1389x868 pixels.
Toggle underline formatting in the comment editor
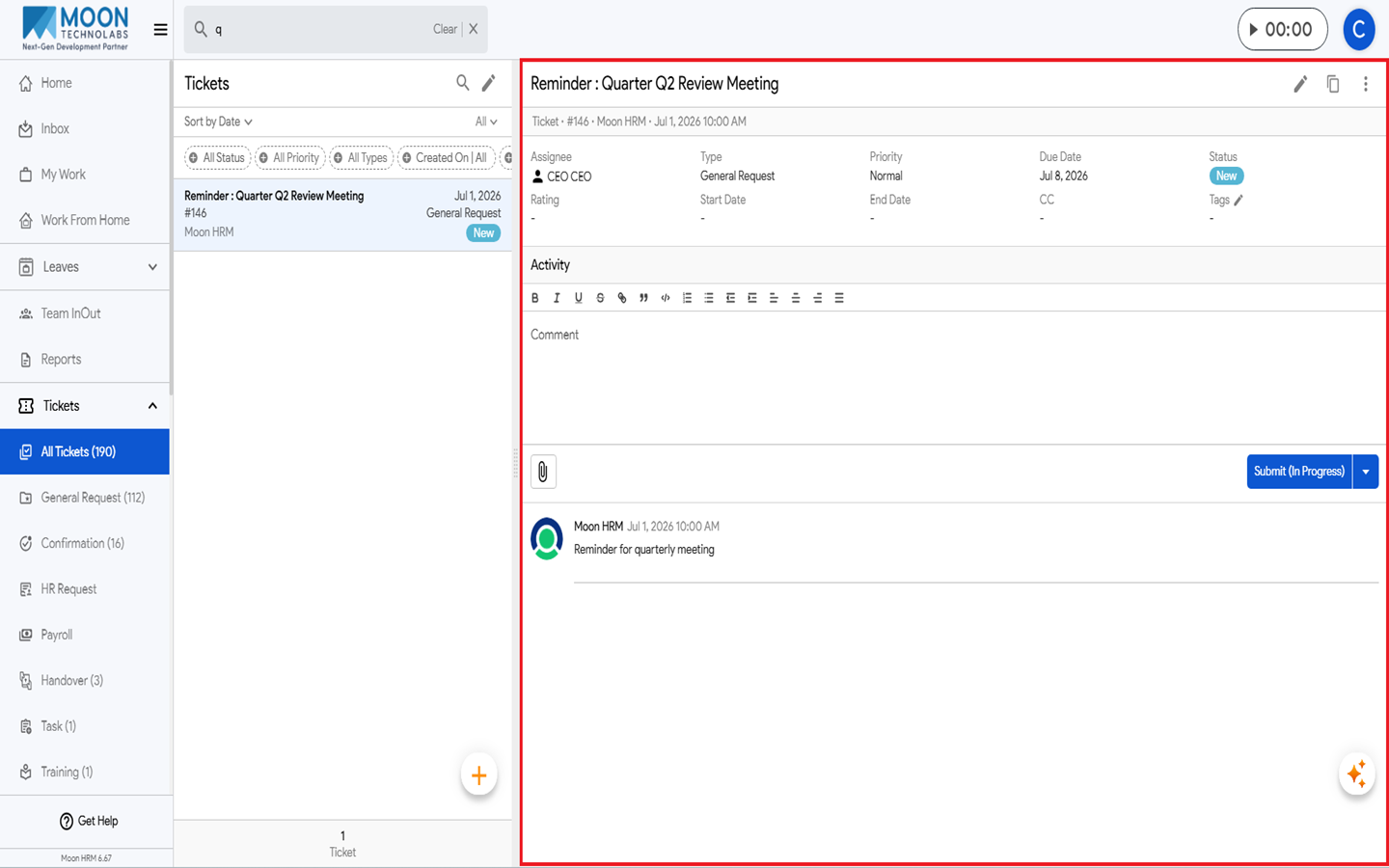point(579,298)
